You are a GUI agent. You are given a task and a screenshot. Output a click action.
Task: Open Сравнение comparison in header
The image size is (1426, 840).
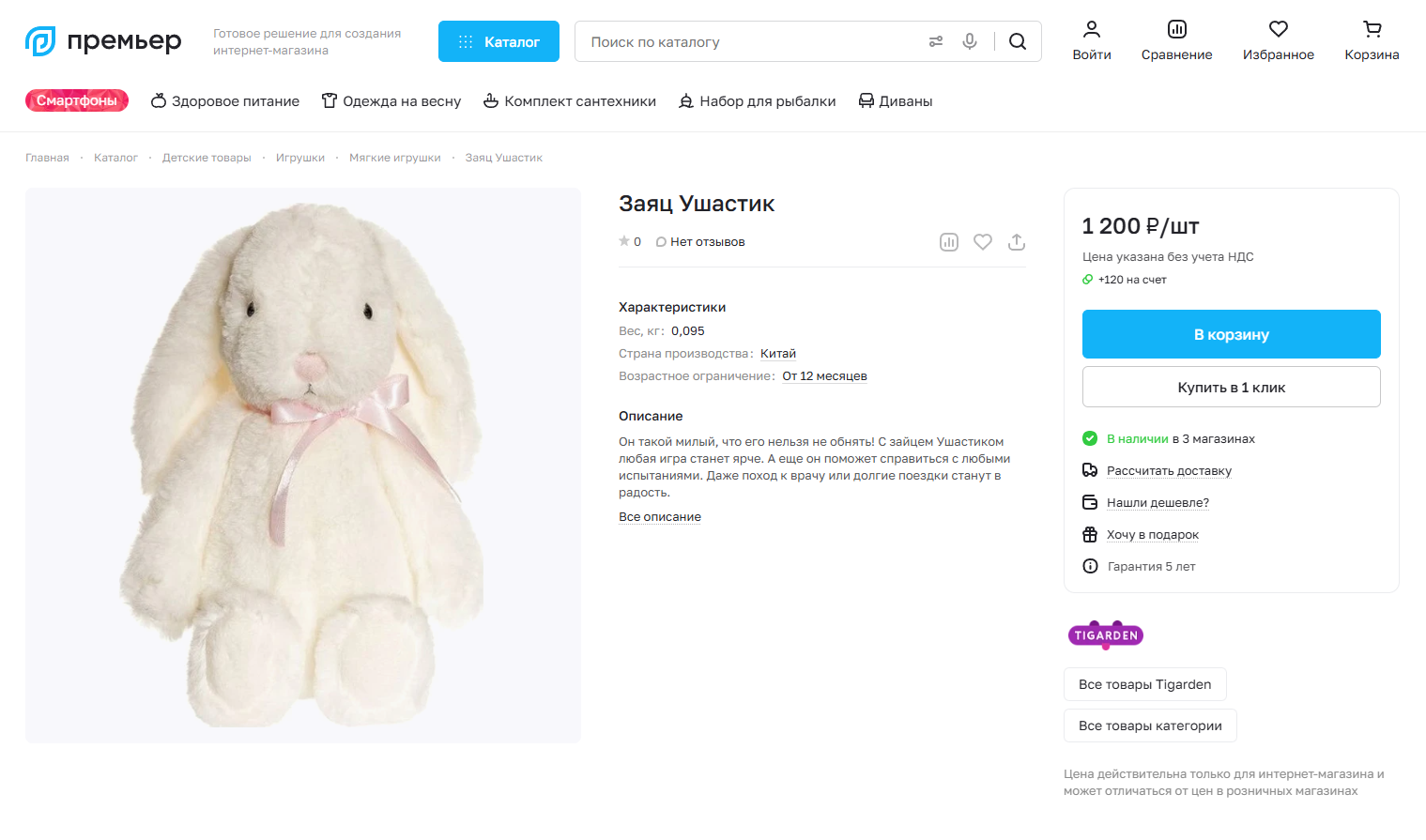pos(1176,41)
